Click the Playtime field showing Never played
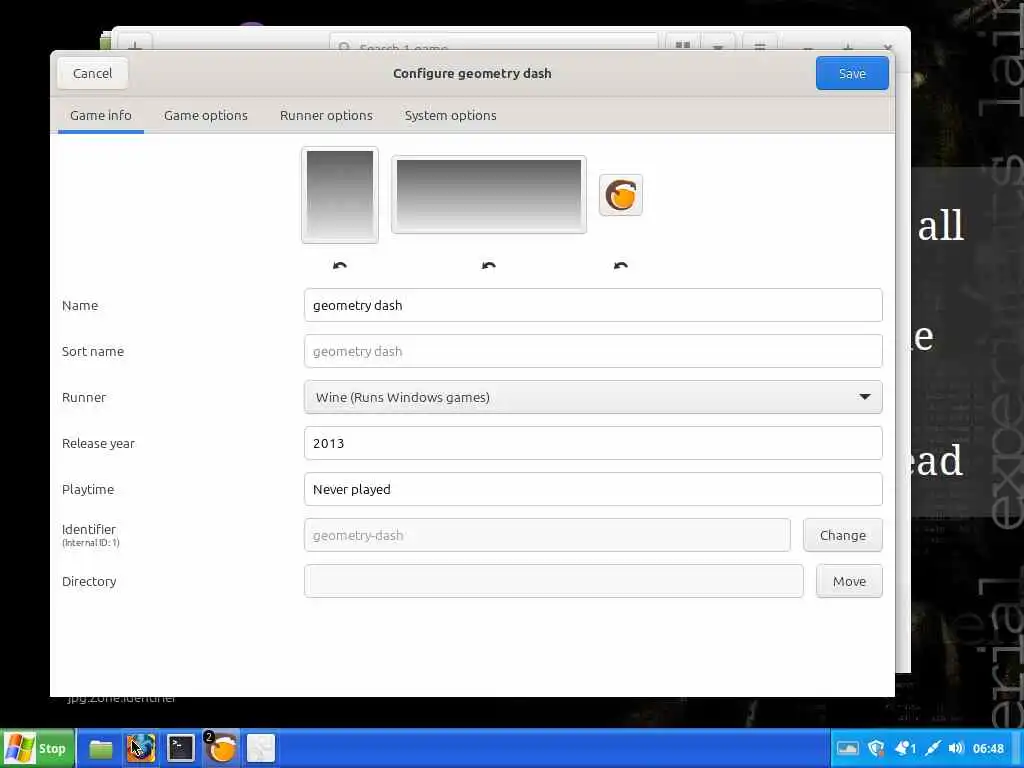This screenshot has width=1024, height=768. 593,489
